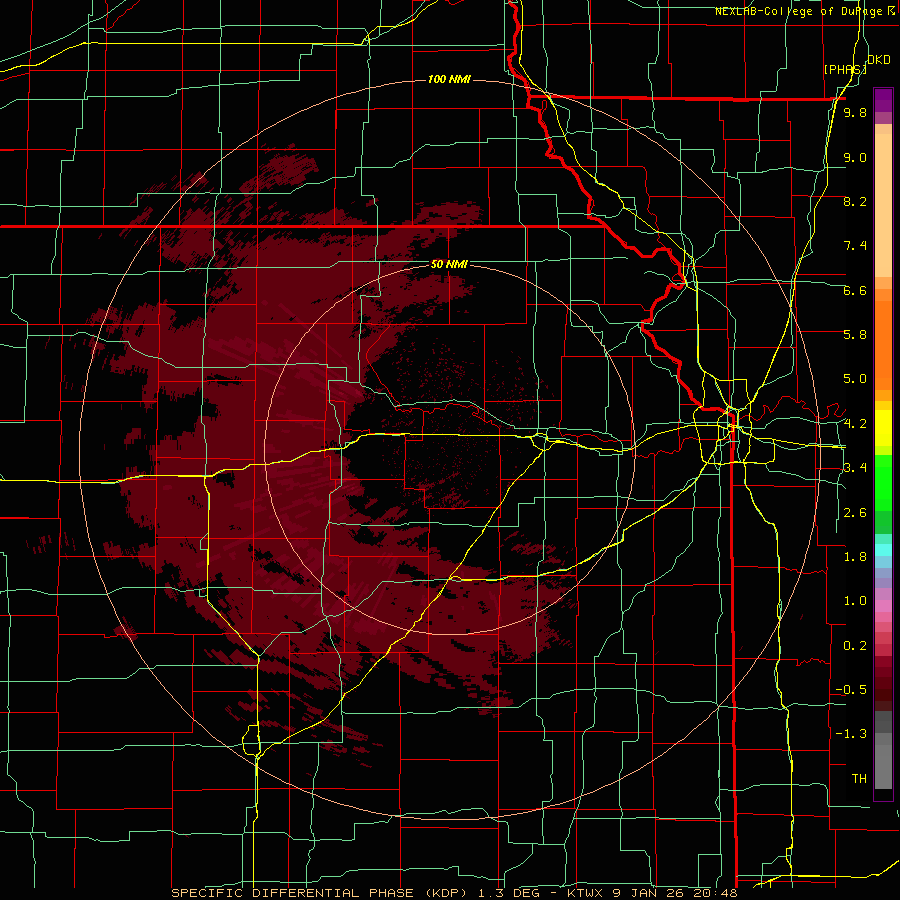Click the cyan segment of the color scale
This screenshot has height=900, width=900.
coord(883,550)
